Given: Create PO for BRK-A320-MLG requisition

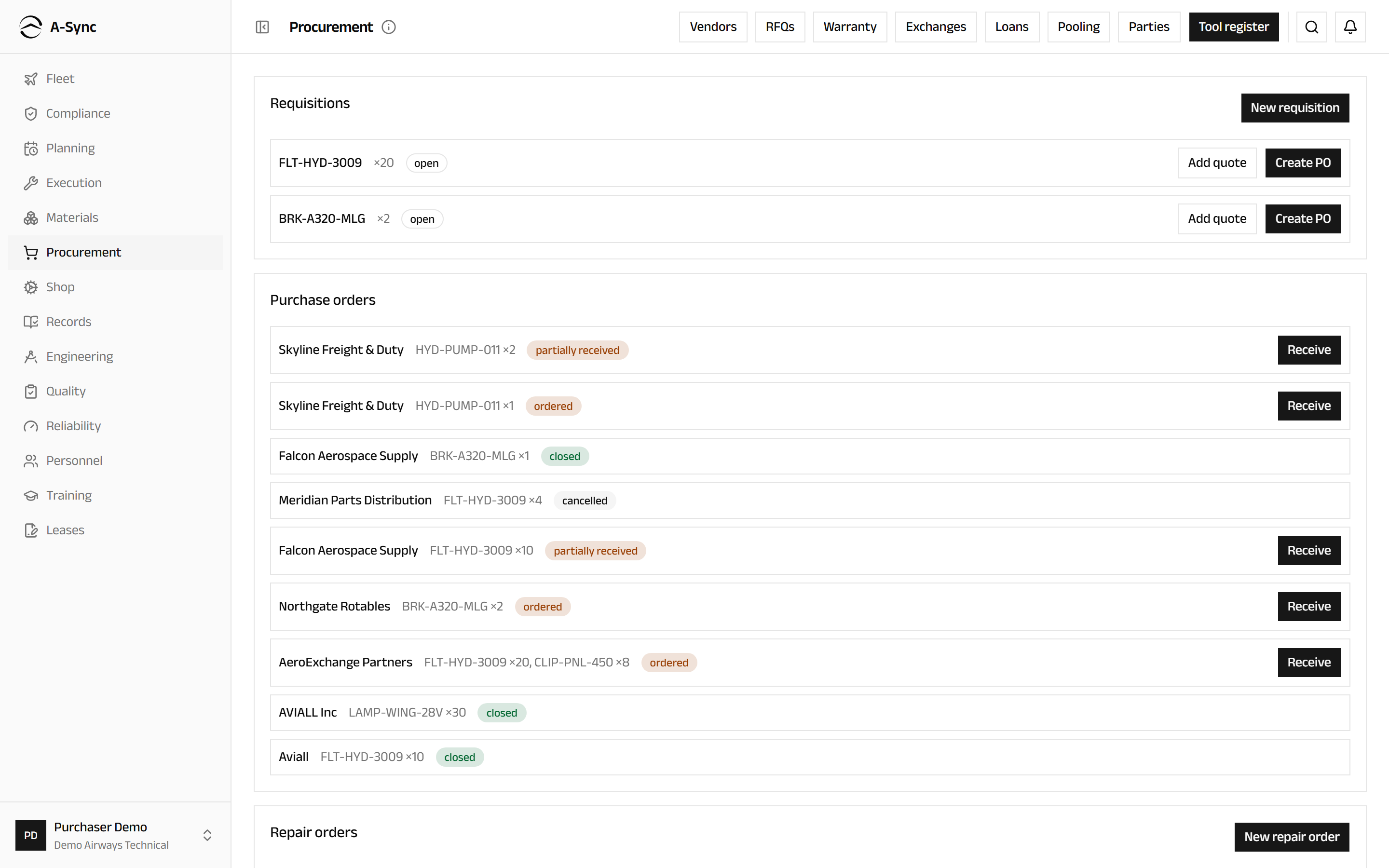Looking at the screenshot, I should pos(1303,219).
